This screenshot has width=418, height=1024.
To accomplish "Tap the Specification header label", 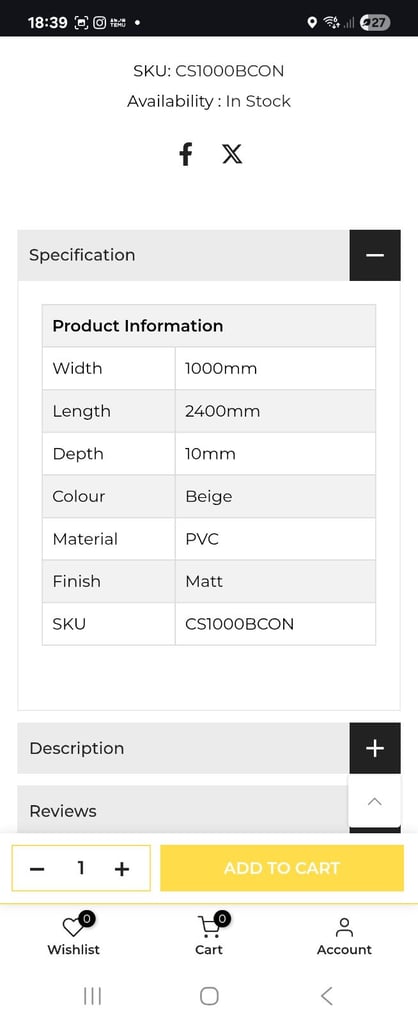I will [x=82, y=255].
